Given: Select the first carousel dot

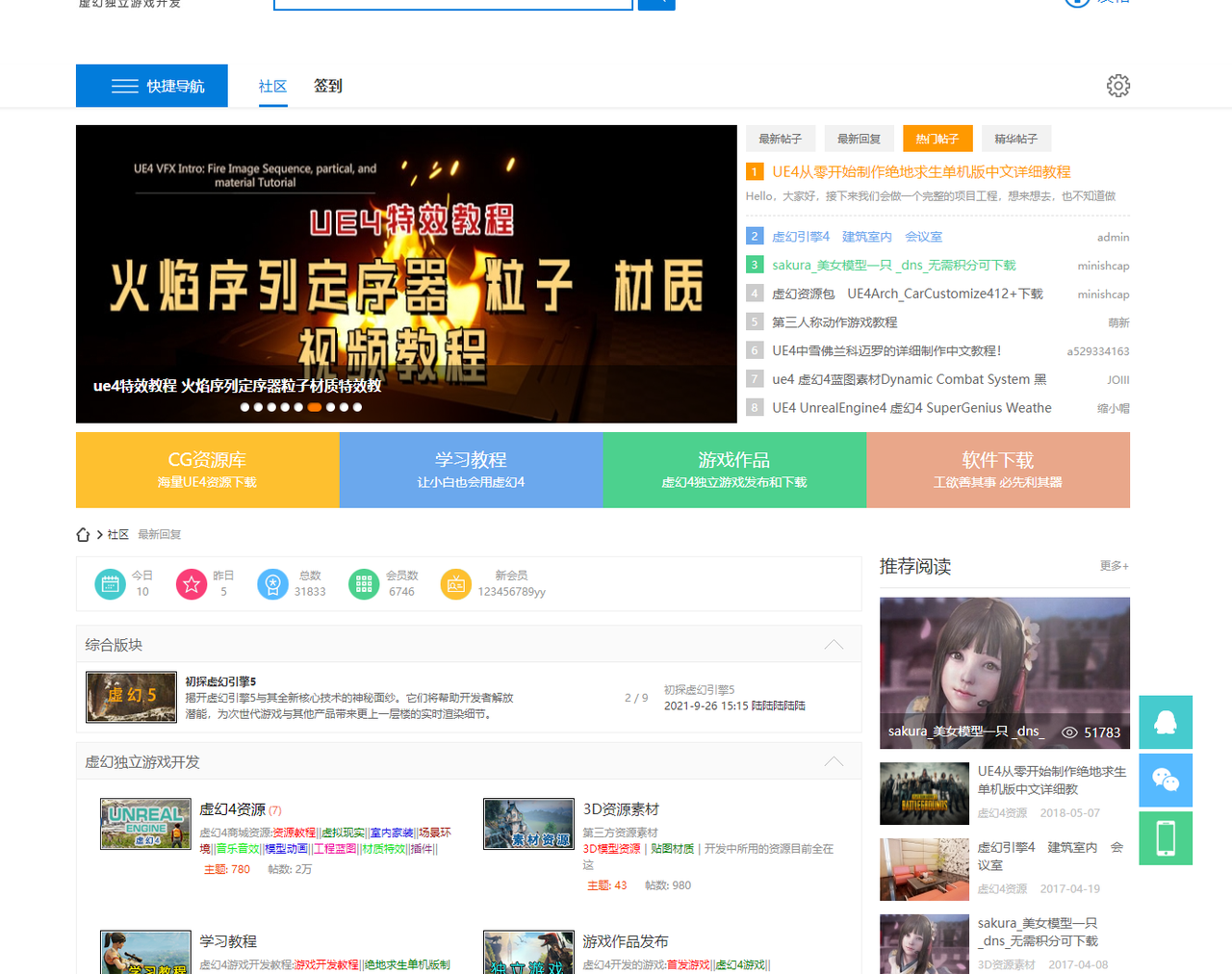Looking at the screenshot, I should coord(244,407).
